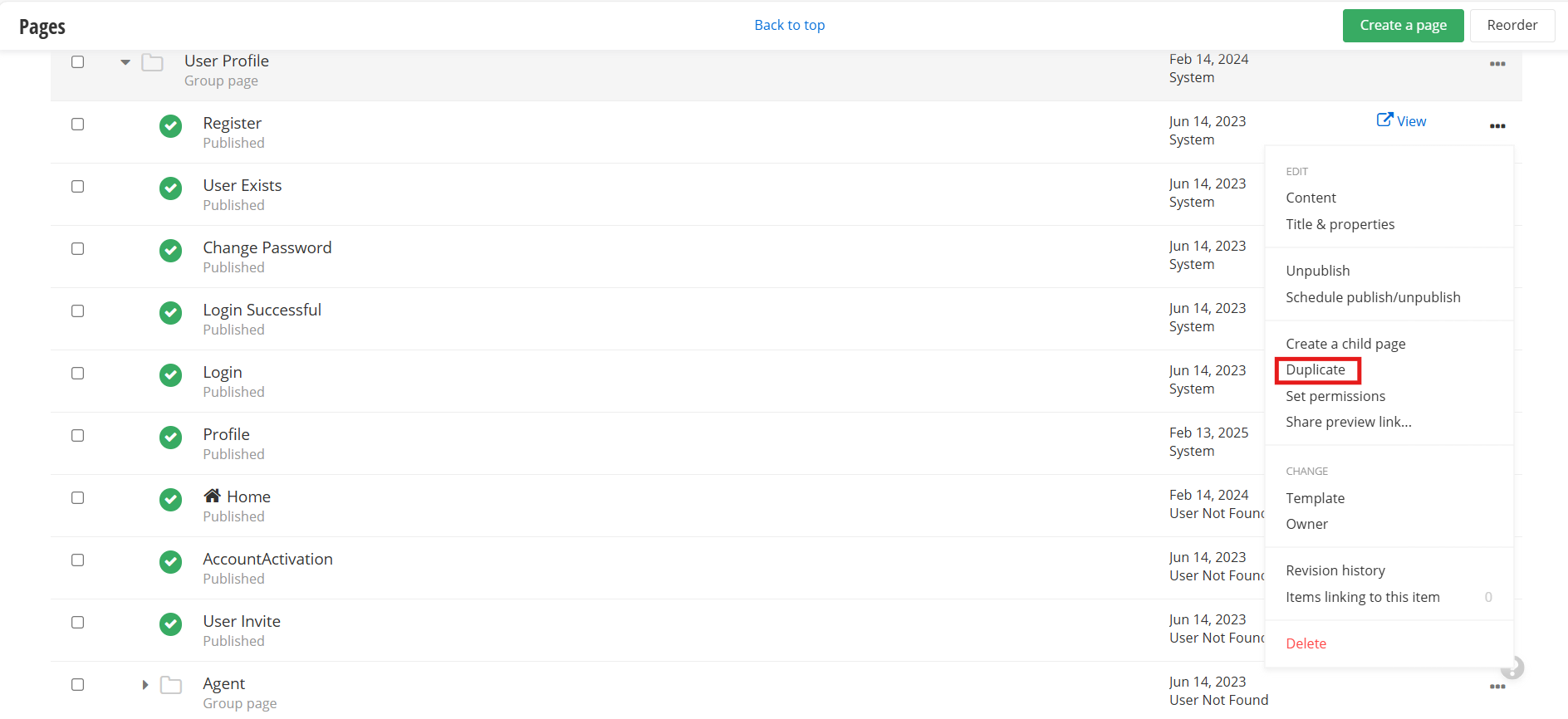Screen dimensions: 1568x719
Task: Check the Home page row checkbox
Action: (x=78, y=498)
